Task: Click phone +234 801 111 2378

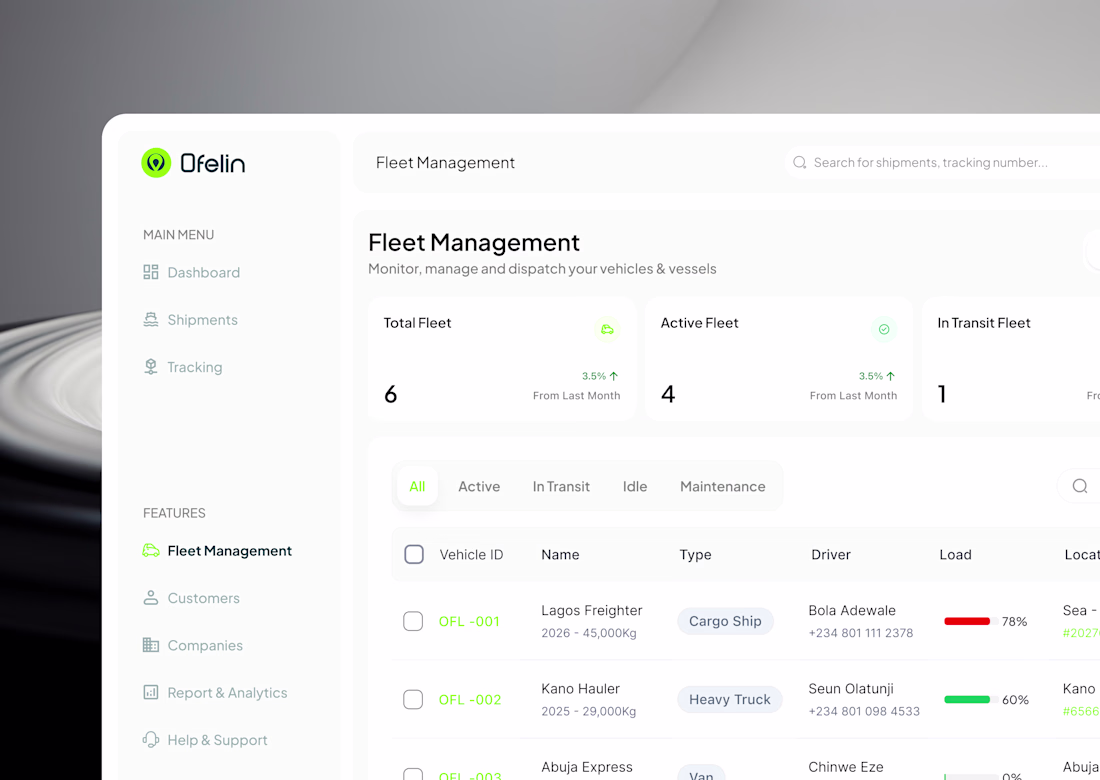Action: (861, 633)
